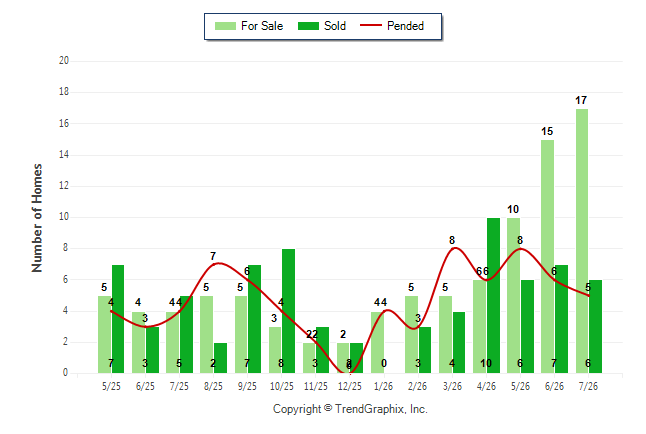The width and height of the screenshot is (646, 434).
Task: Select the For Sale legend label
Action: 262,26
